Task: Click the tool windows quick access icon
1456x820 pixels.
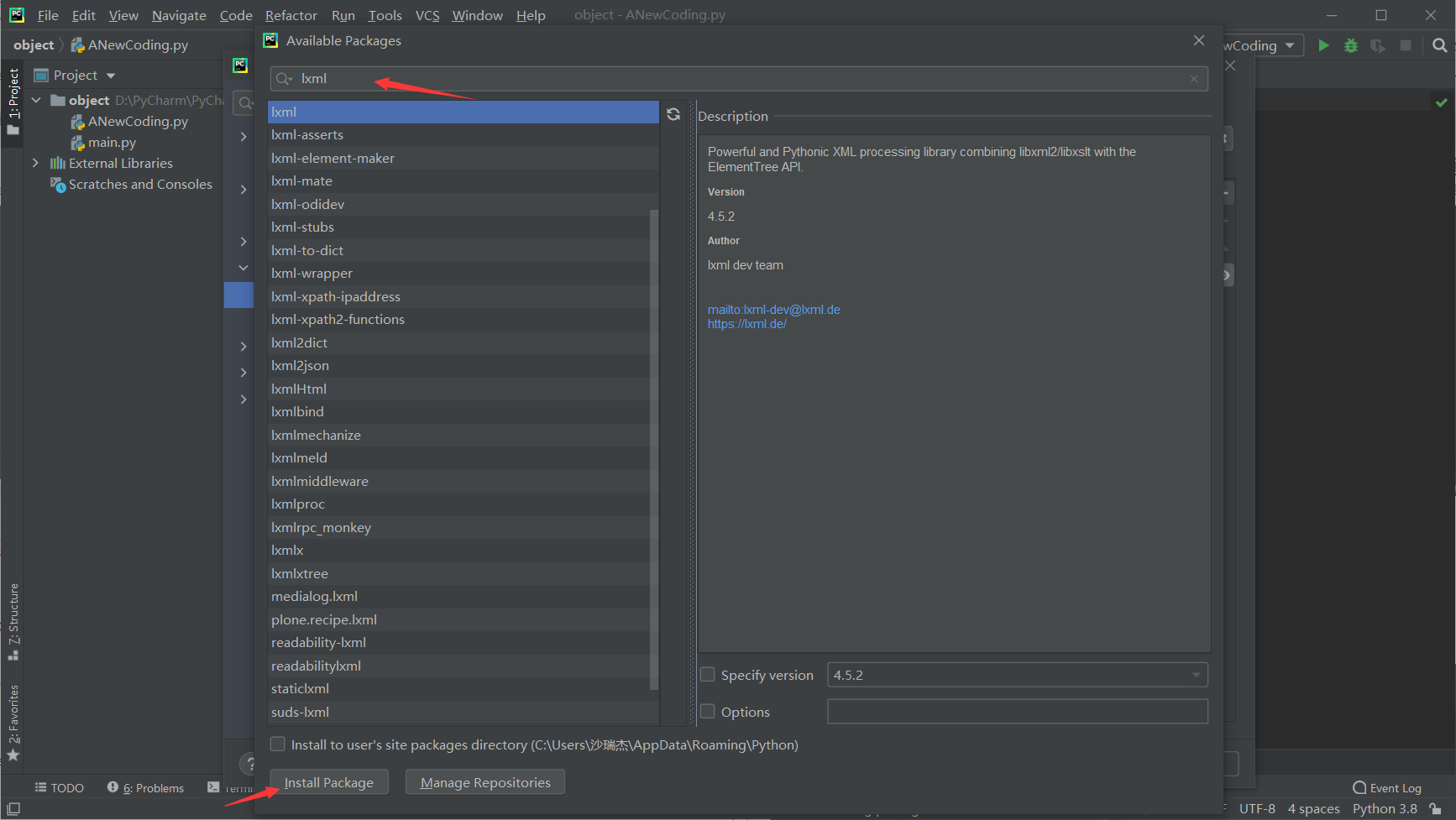Action: pyautogui.click(x=13, y=809)
